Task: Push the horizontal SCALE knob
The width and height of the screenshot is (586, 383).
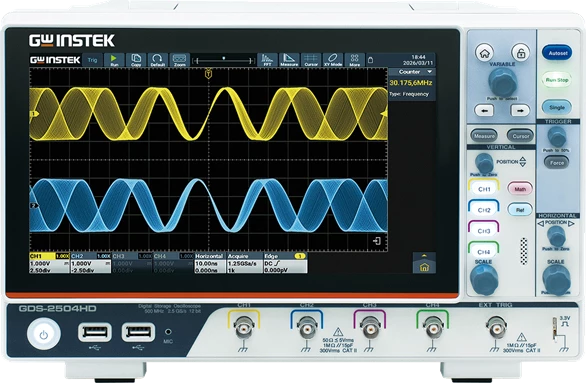Action: pyautogui.click(x=556, y=280)
